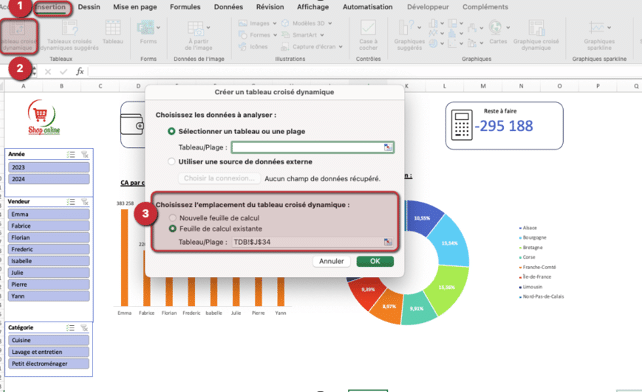
Task: Click the Modèles 3D icon
Action: pyautogui.click(x=285, y=23)
